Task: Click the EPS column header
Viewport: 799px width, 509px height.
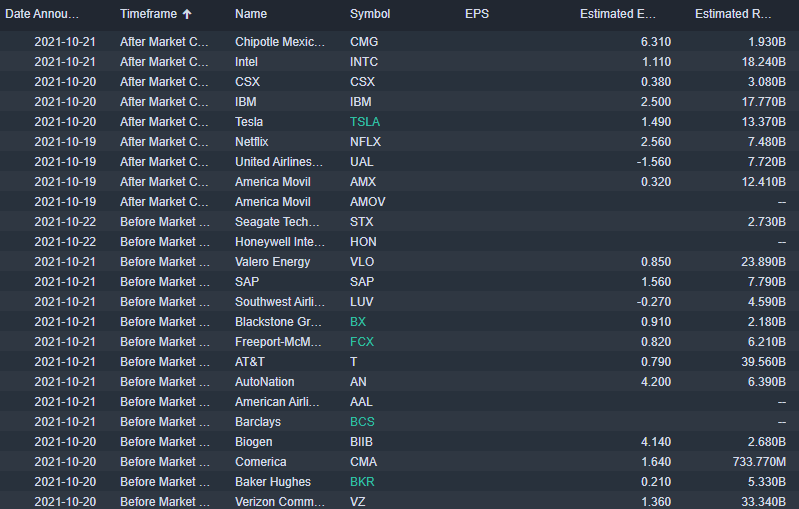Action: point(478,14)
